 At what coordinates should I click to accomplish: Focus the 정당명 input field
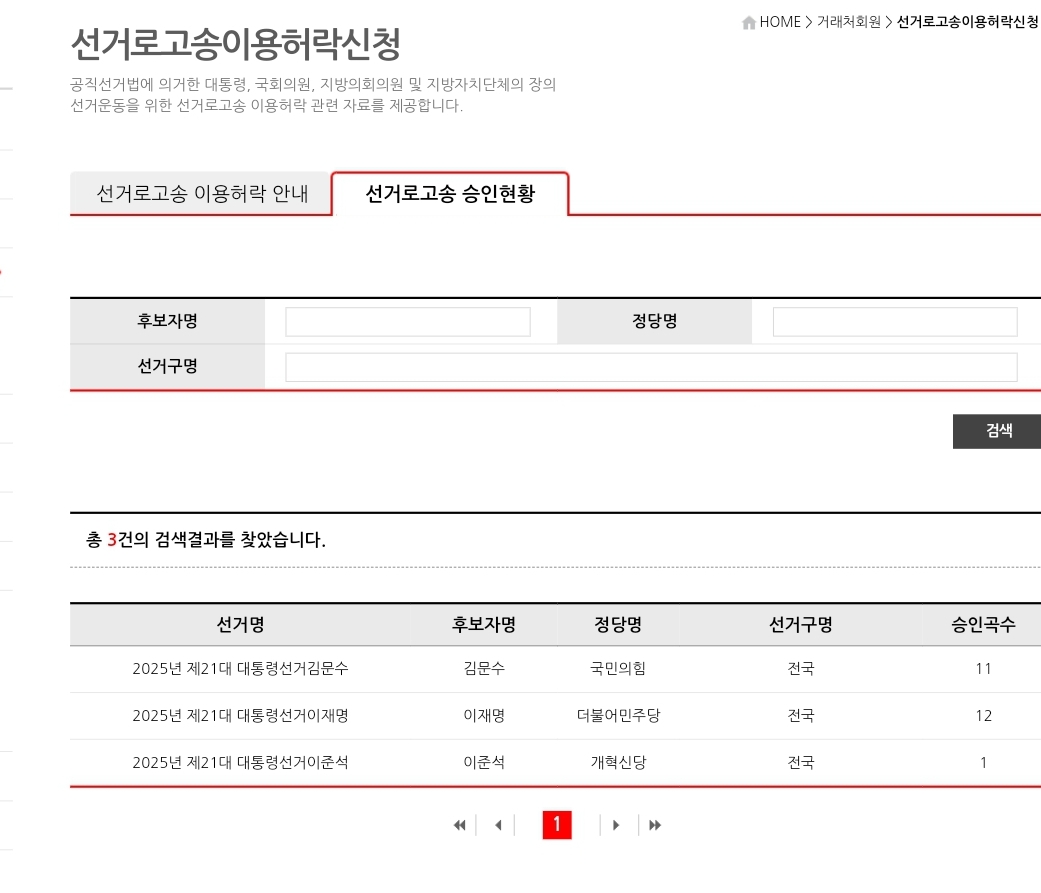tap(895, 322)
